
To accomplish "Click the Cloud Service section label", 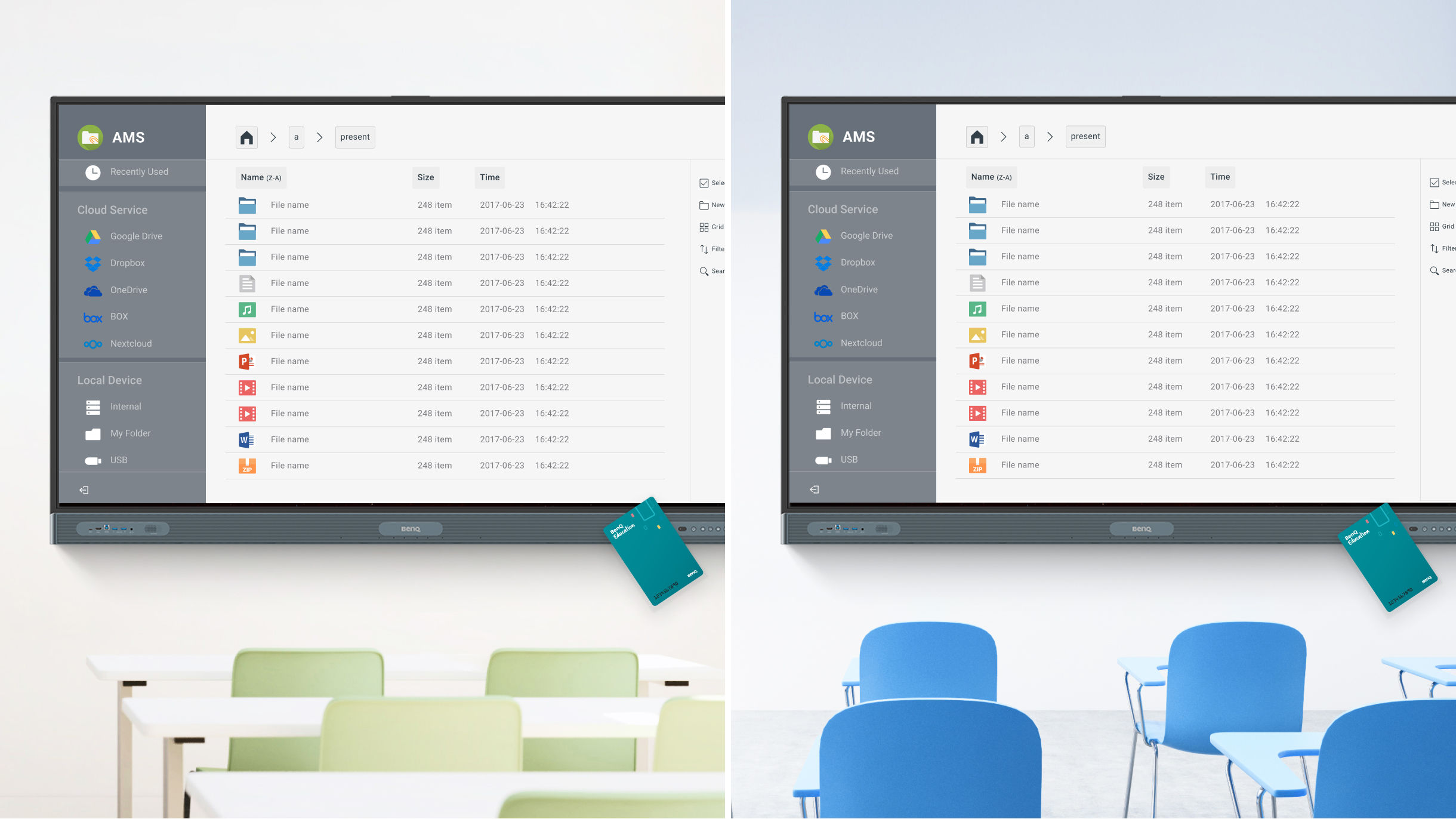I will (x=113, y=209).
